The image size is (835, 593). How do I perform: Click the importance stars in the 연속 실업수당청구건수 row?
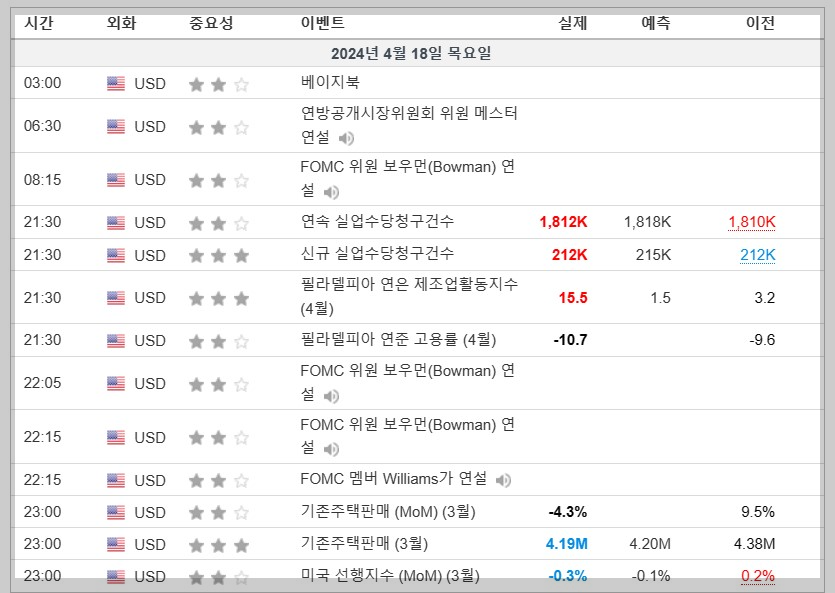point(219,224)
